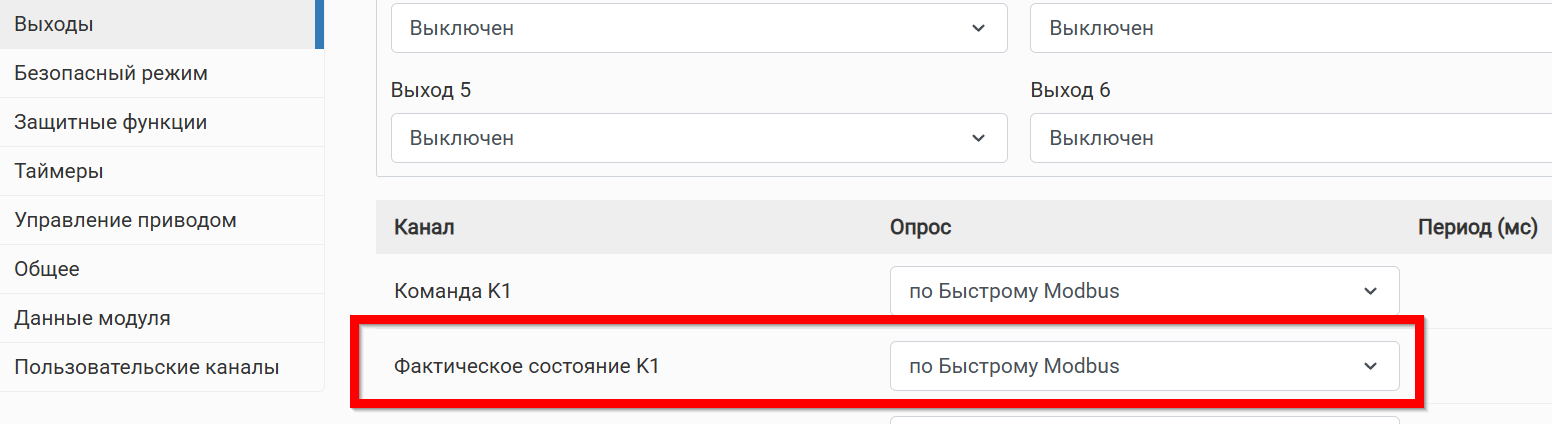Click the chevron in Выход 5 dropdown
The height and width of the screenshot is (424, 1552).
coord(978,138)
